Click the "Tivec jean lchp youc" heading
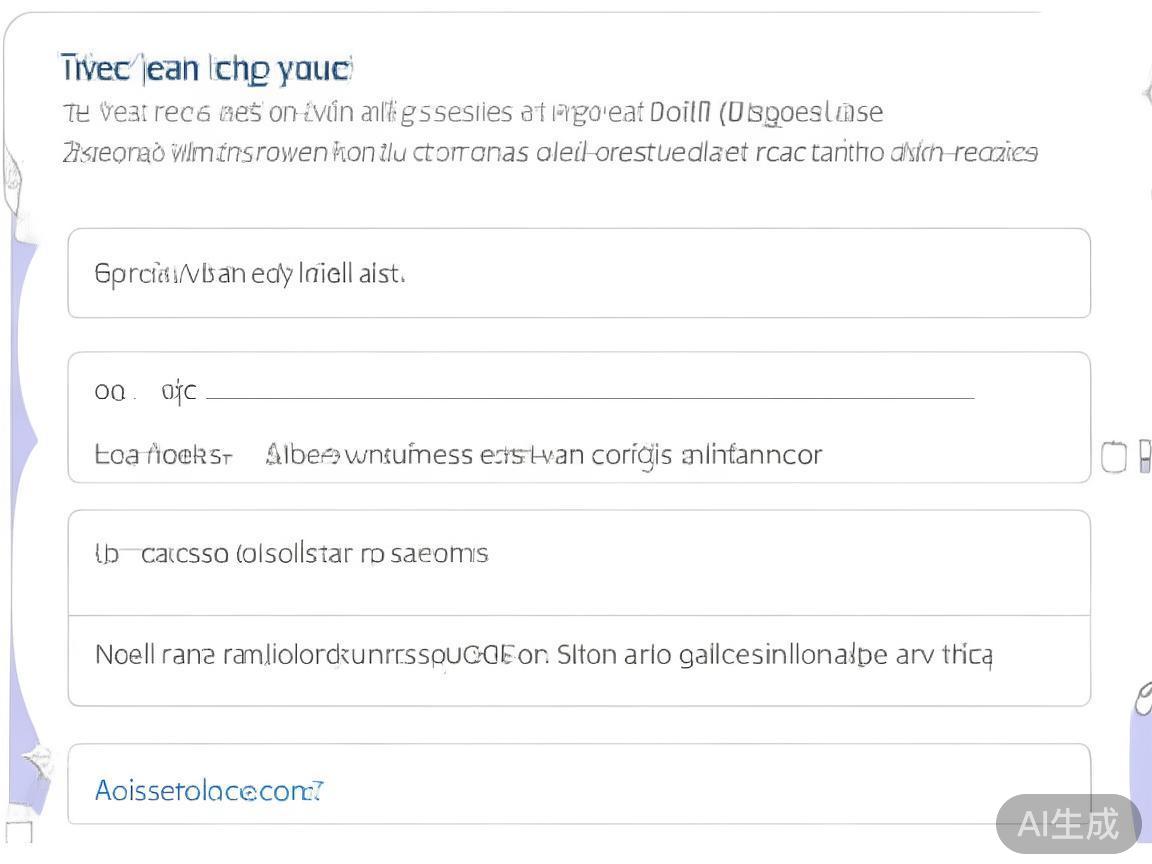Viewport: 1152px width, 864px height. click(x=206, y=68)
